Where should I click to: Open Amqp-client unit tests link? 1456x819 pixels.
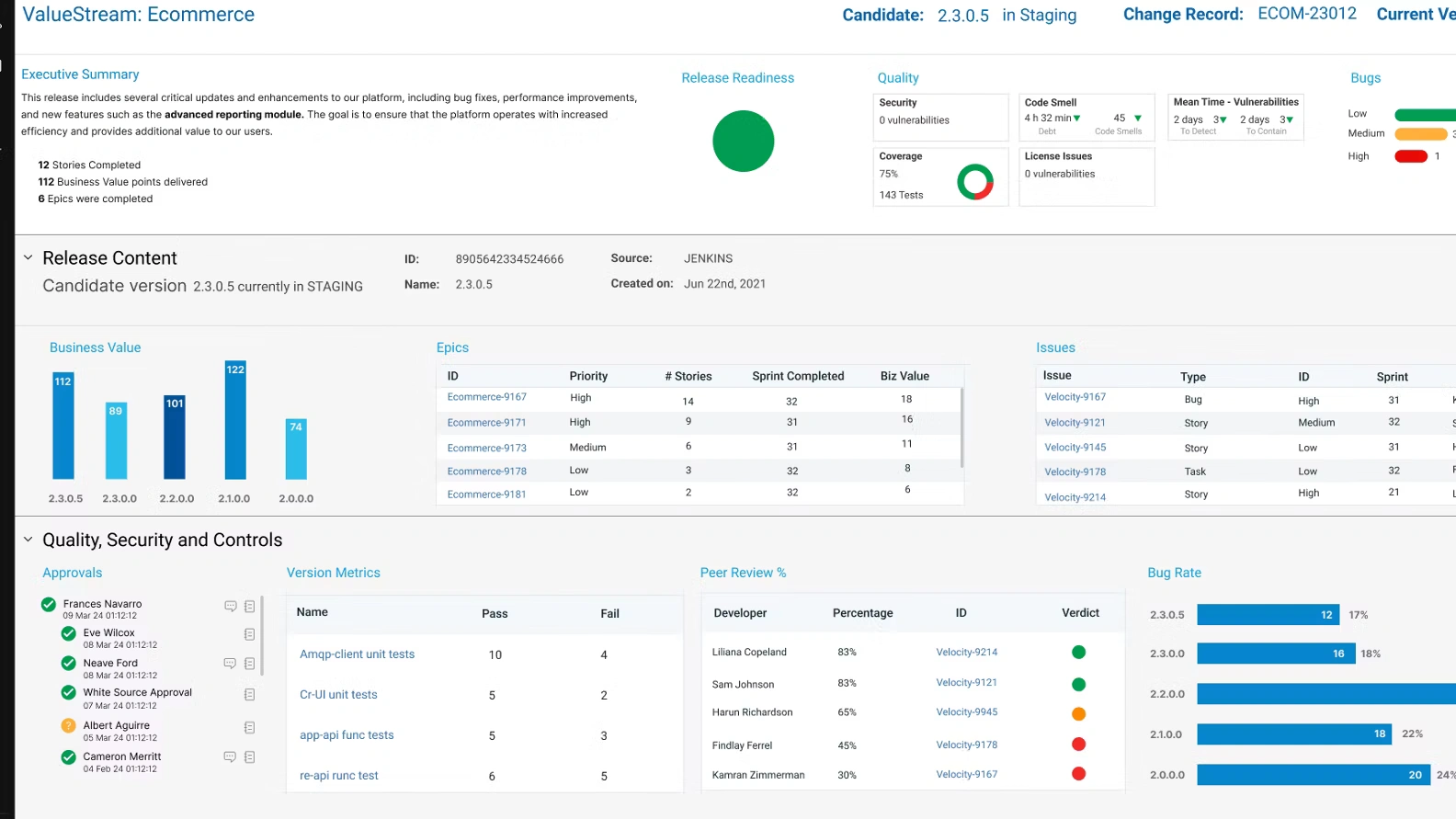pos(357,654)
